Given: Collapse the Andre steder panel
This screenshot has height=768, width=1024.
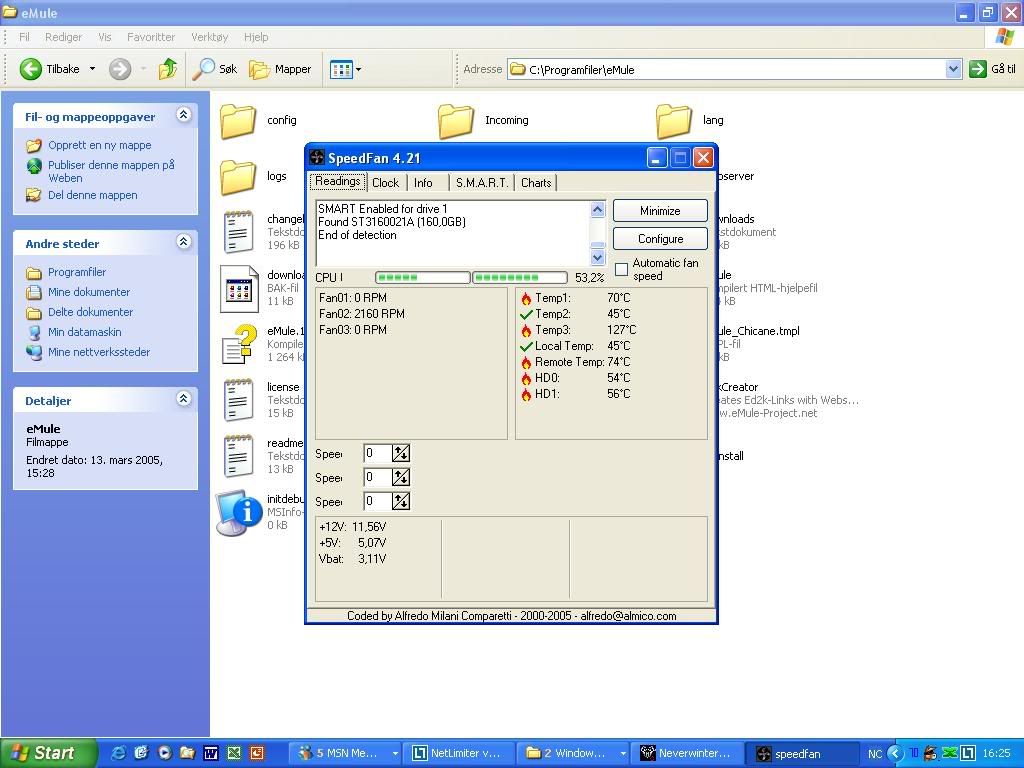Looking at the screenshot, I should pos(184,242).
